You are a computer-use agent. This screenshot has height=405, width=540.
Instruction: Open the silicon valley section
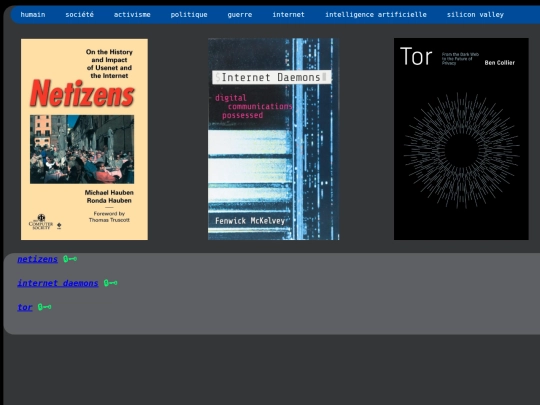[475, 15]
